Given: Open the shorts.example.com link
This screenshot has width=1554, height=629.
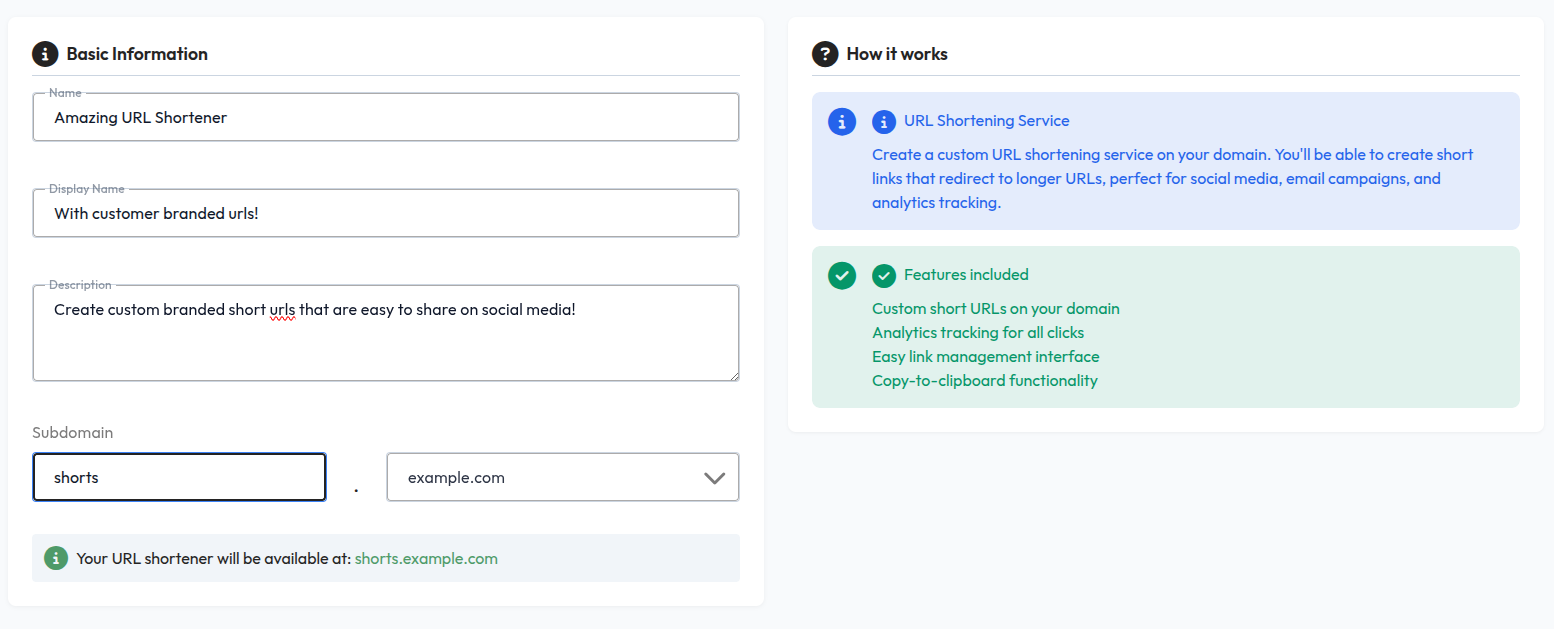Looking at the screenshot, I should click(426, 558).
